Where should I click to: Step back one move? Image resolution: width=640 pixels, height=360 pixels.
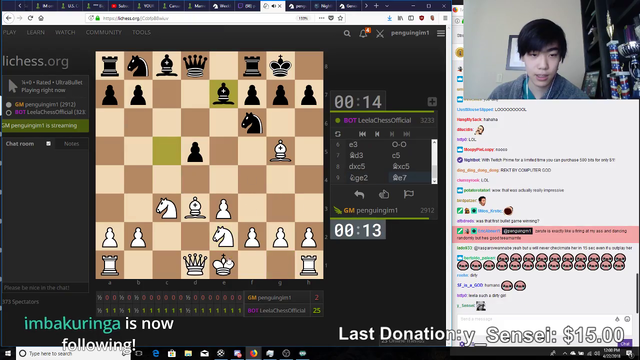click(x=377, y=134)
